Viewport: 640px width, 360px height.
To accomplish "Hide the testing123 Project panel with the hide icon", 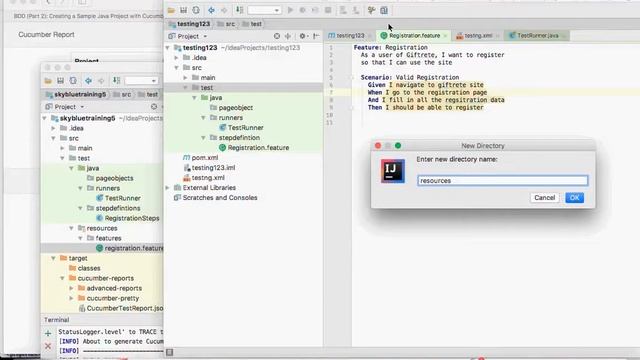I will 316,36.
